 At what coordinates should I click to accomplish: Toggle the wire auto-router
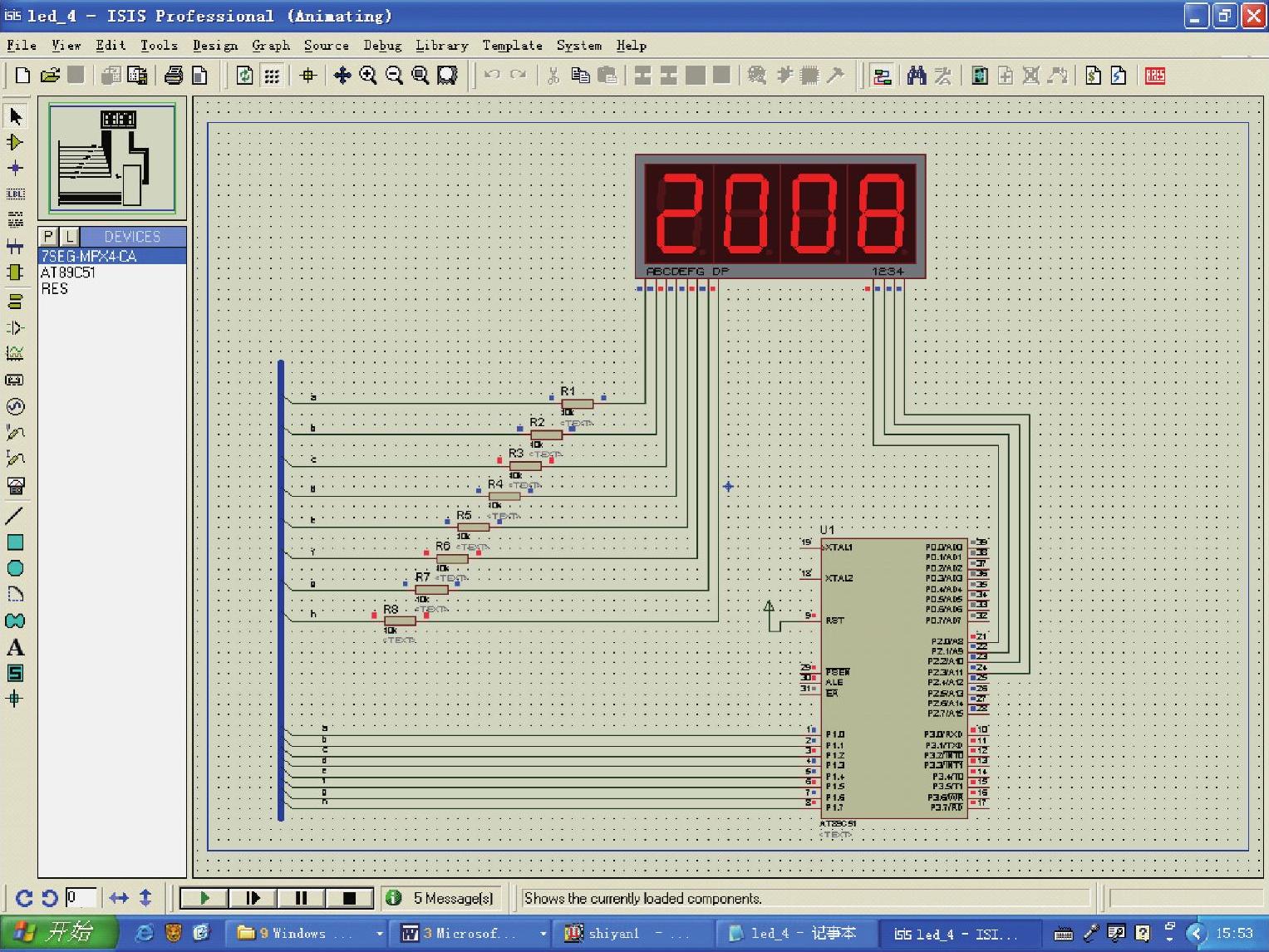click(x=883, y=76)
